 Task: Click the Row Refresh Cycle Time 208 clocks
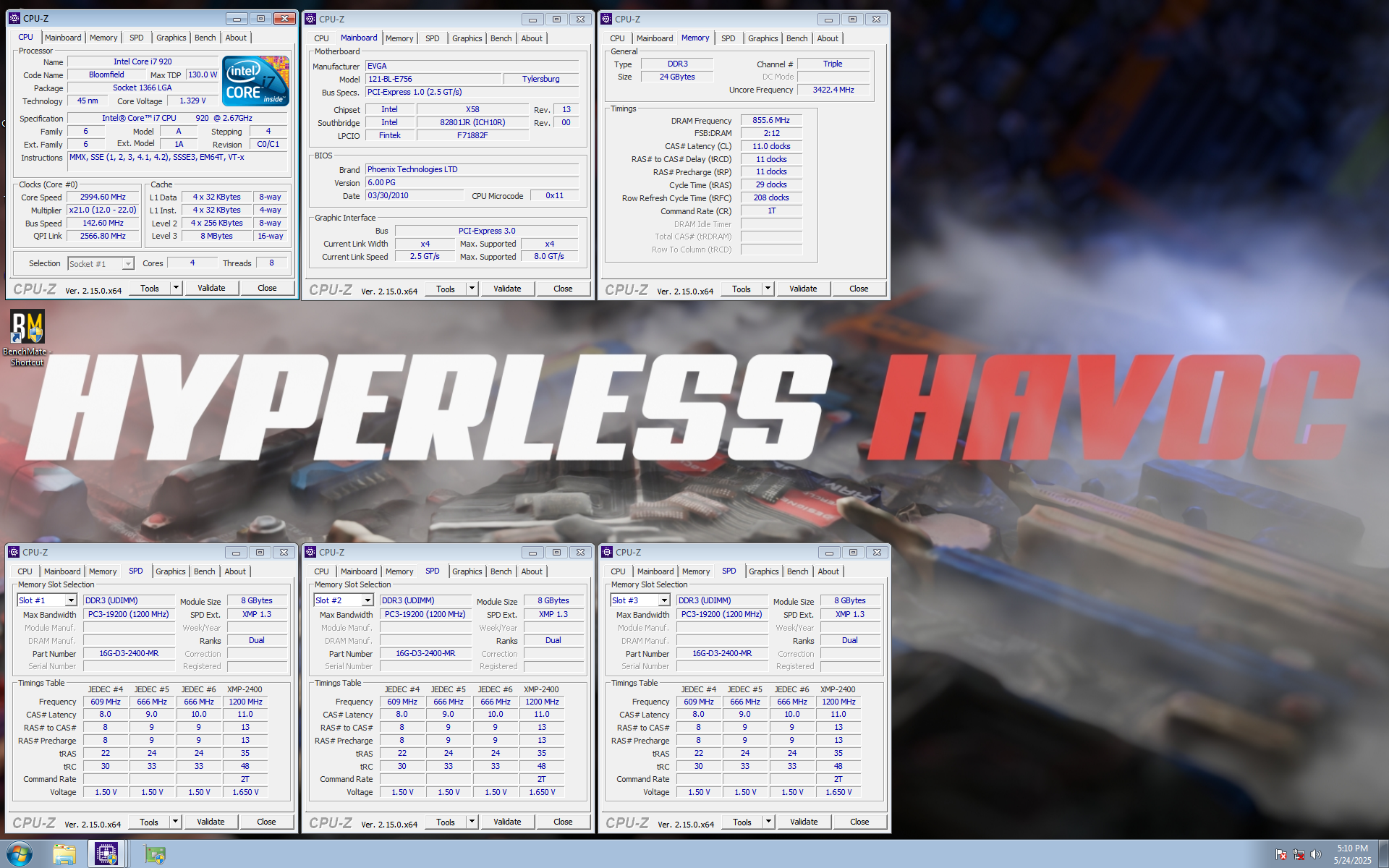(771, 197)
